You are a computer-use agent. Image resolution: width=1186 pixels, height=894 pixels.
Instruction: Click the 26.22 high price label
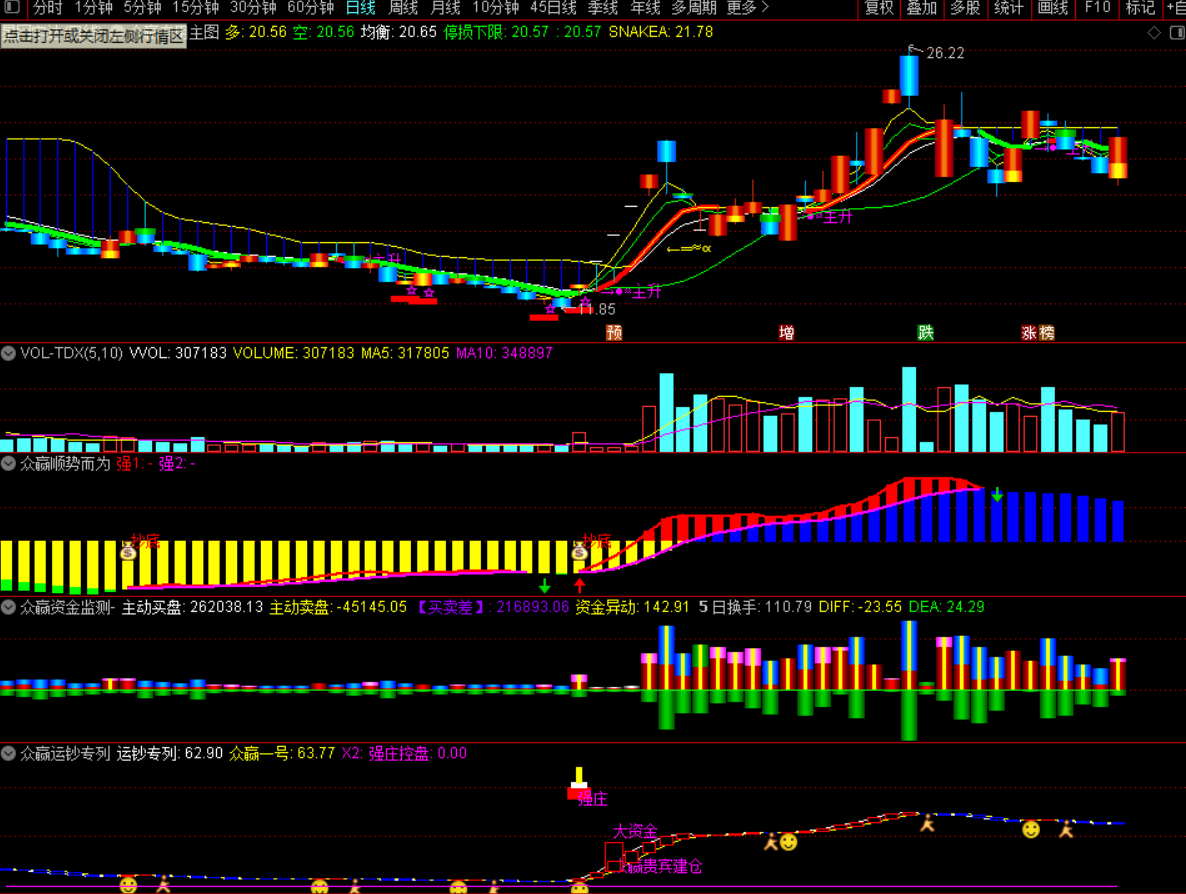[944, 53]
